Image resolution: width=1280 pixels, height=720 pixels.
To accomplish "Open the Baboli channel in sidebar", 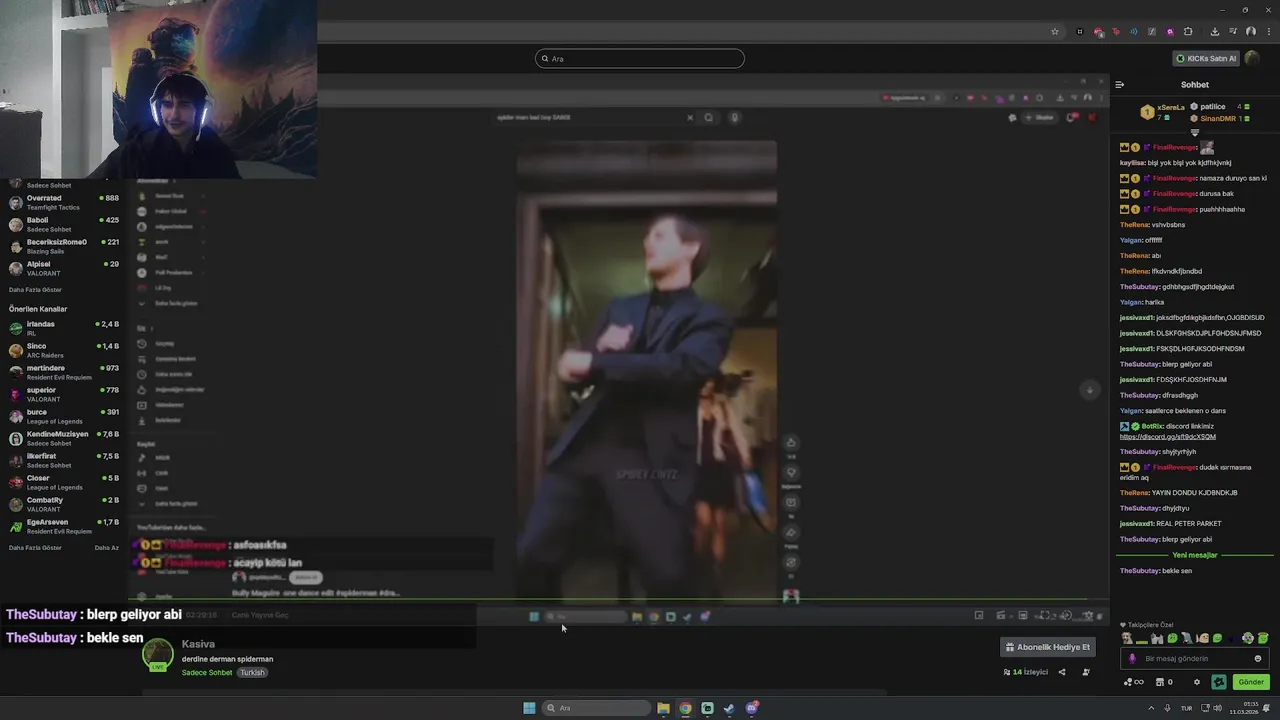I will pyautogui.click(x=64, y=224).
